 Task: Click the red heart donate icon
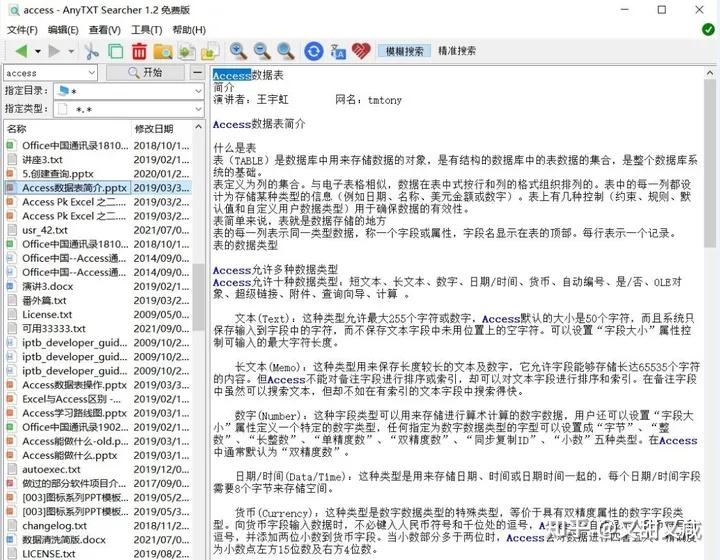(361, 50)
